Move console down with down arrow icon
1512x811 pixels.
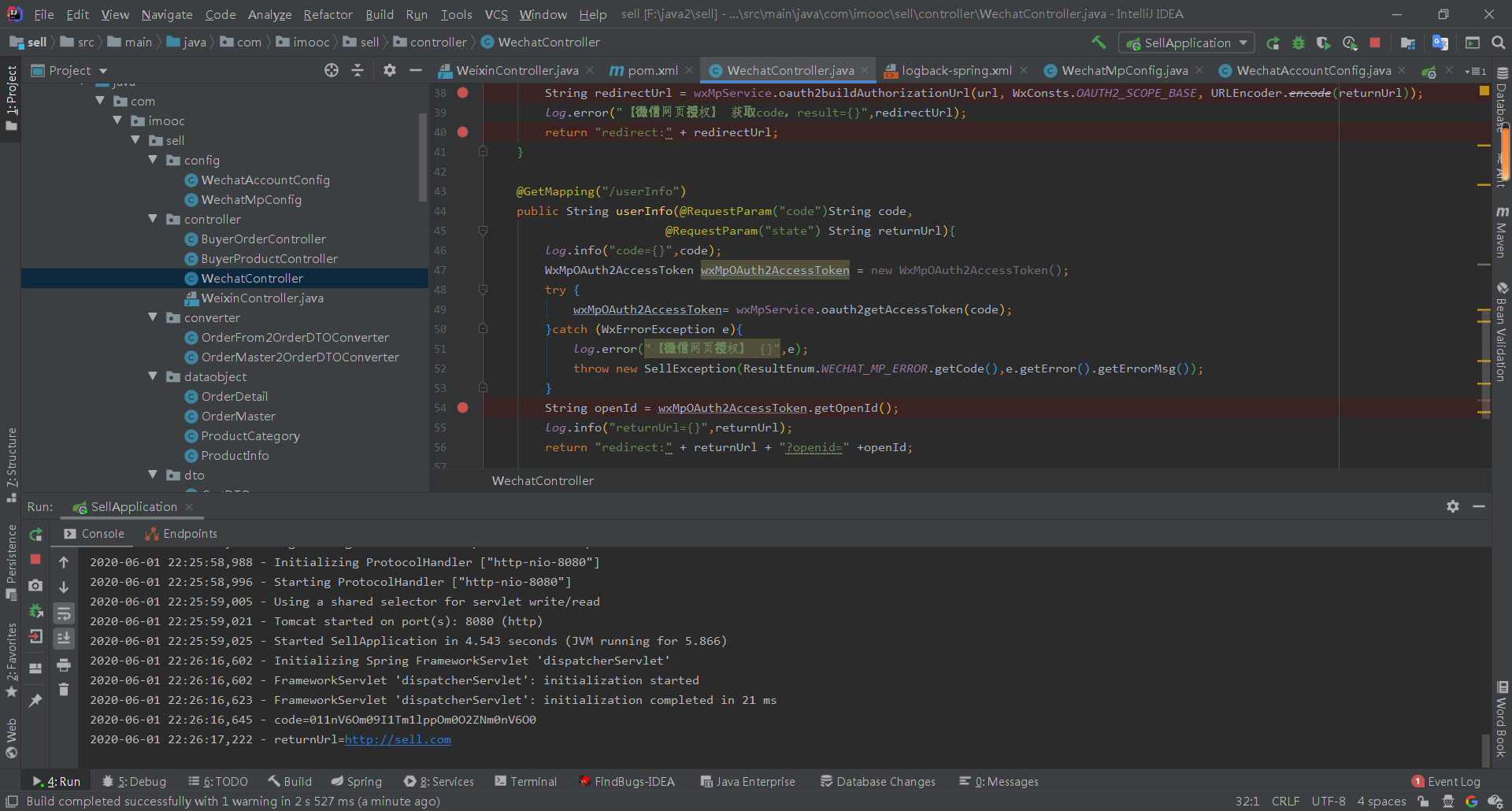(64, 587)
